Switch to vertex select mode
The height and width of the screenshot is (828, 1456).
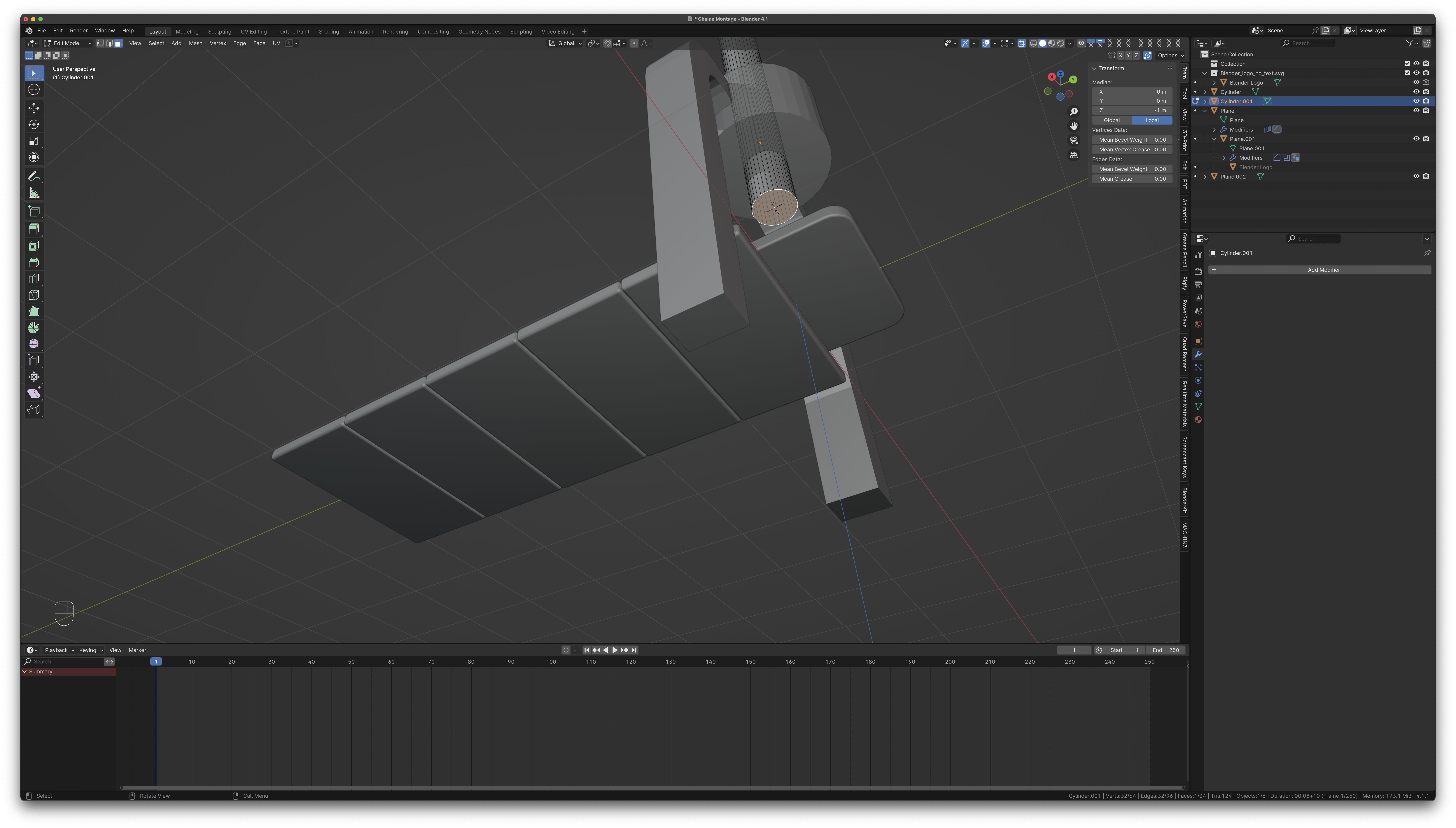click(100, 43)
